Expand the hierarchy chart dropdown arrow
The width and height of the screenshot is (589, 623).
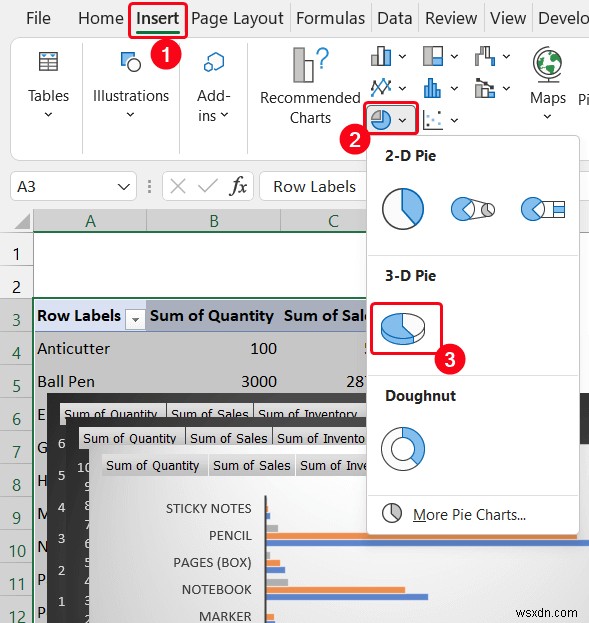coord(454,56)
